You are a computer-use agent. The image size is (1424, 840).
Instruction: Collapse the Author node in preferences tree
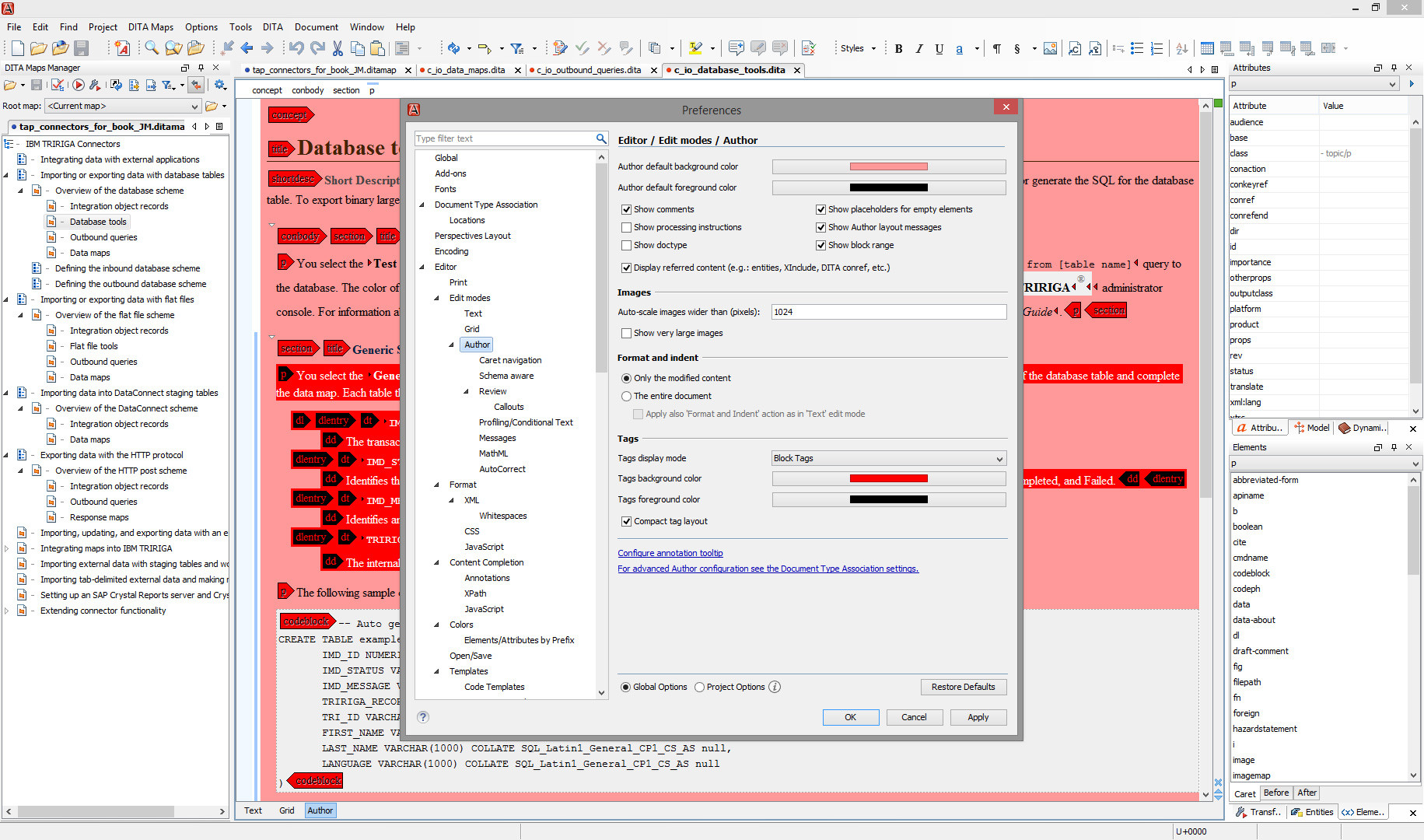click(x=451, y=345)
